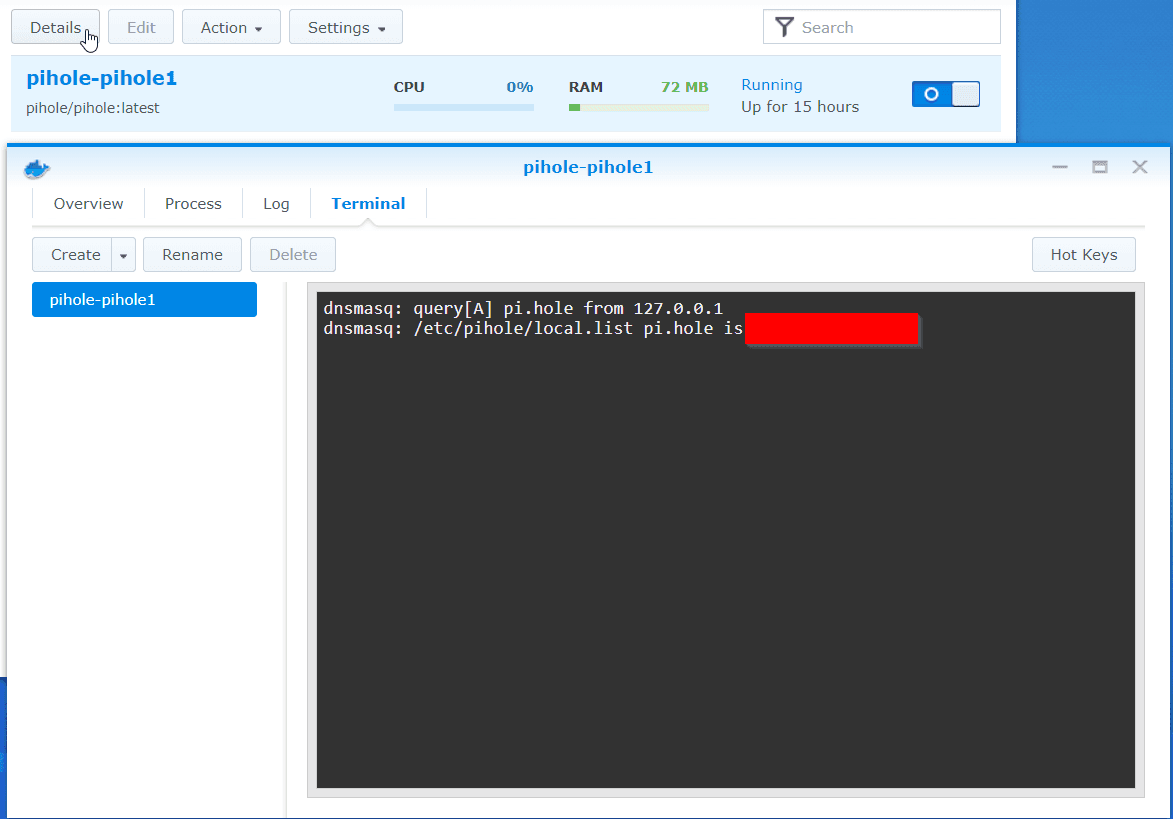Focus the Search input field

[x=881, y=27]
